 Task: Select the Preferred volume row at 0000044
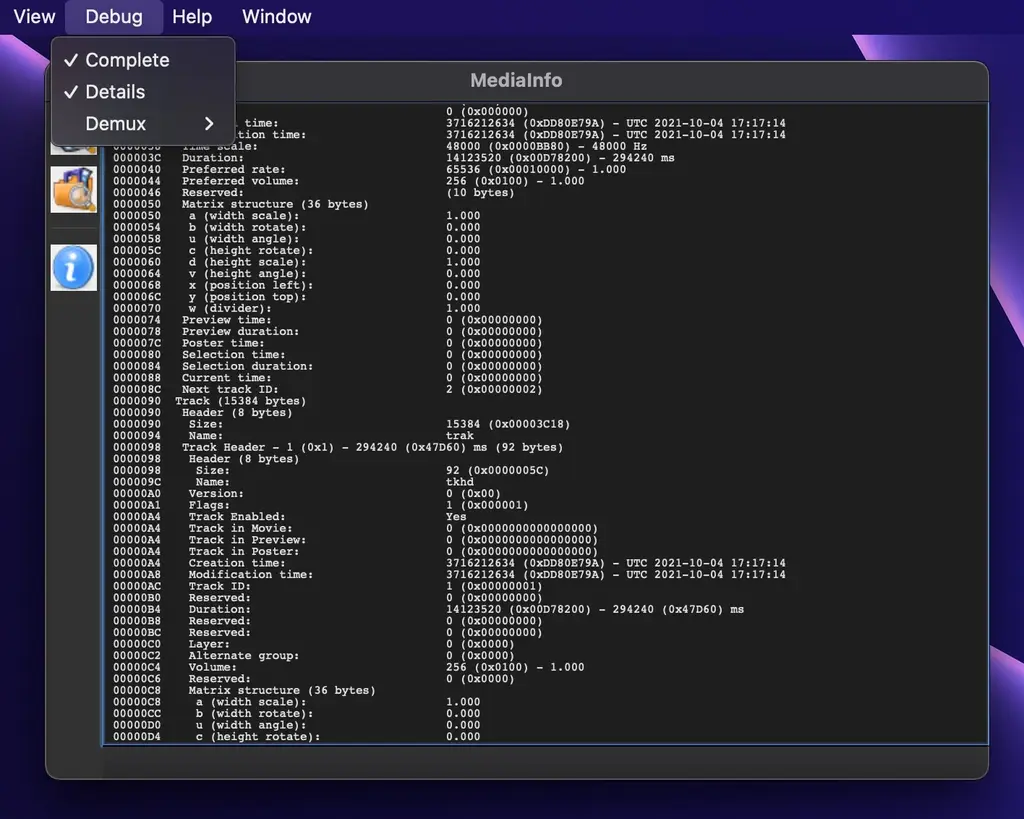[349, 182]
